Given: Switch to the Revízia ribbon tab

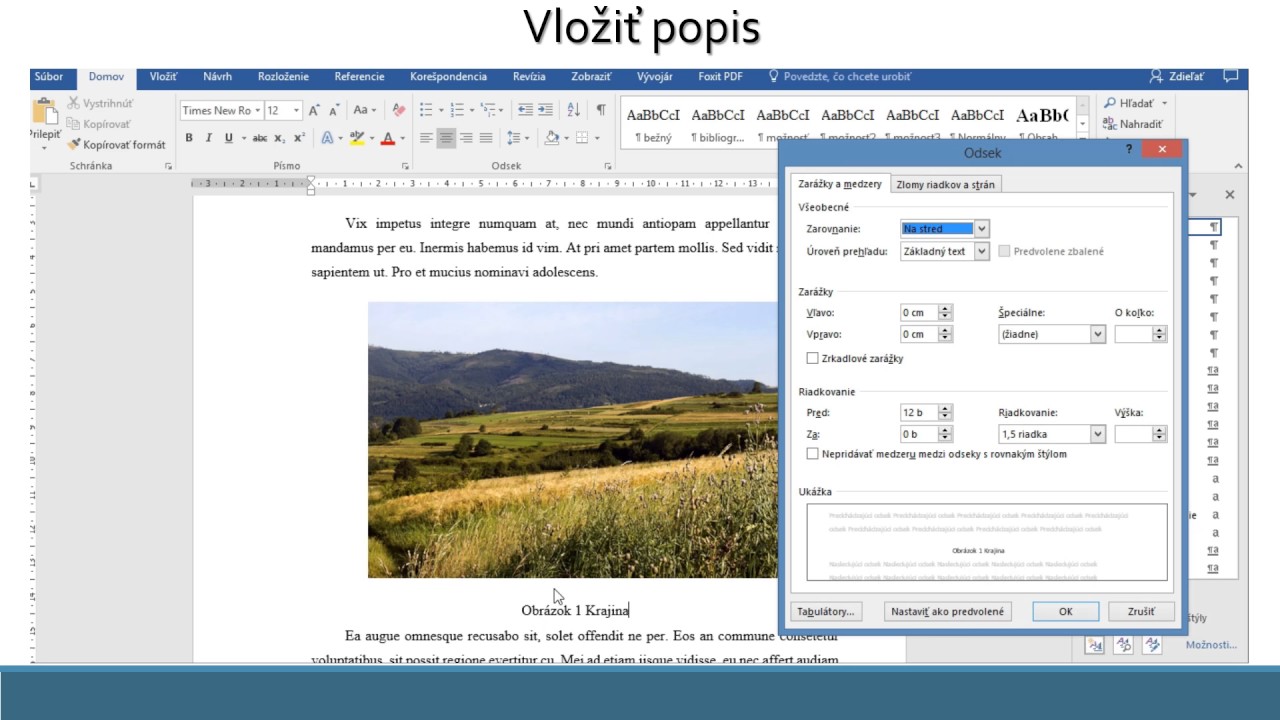Looking at the screenshot, I should pyautogui.click(x=529, y=76).
